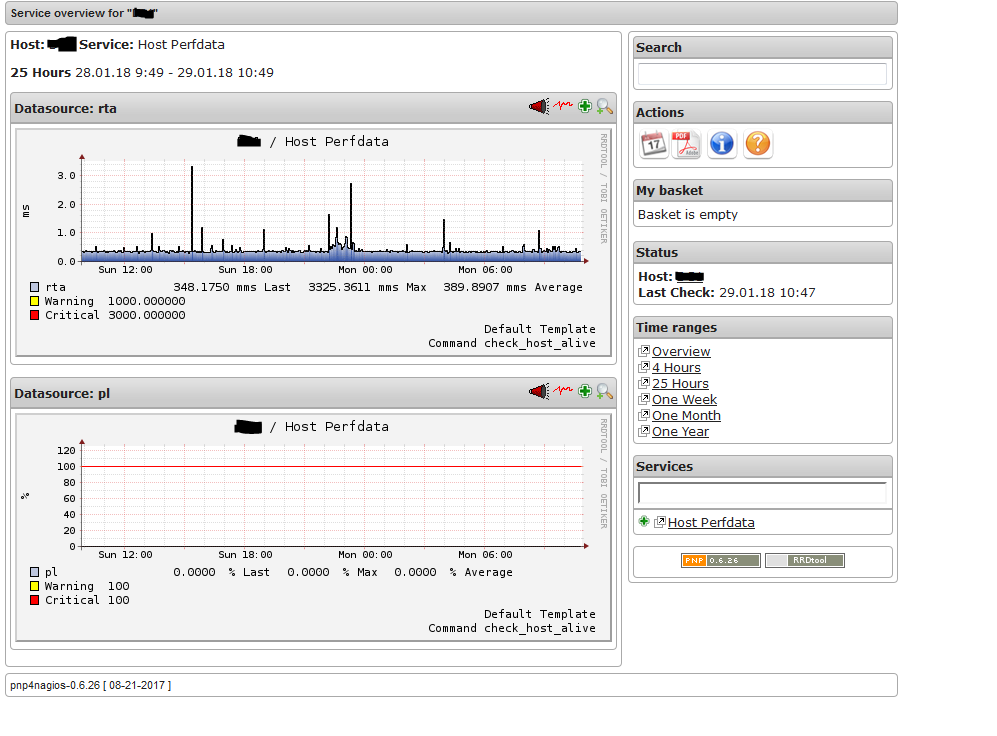Add the rta graph to the basket

coord(584,106)
